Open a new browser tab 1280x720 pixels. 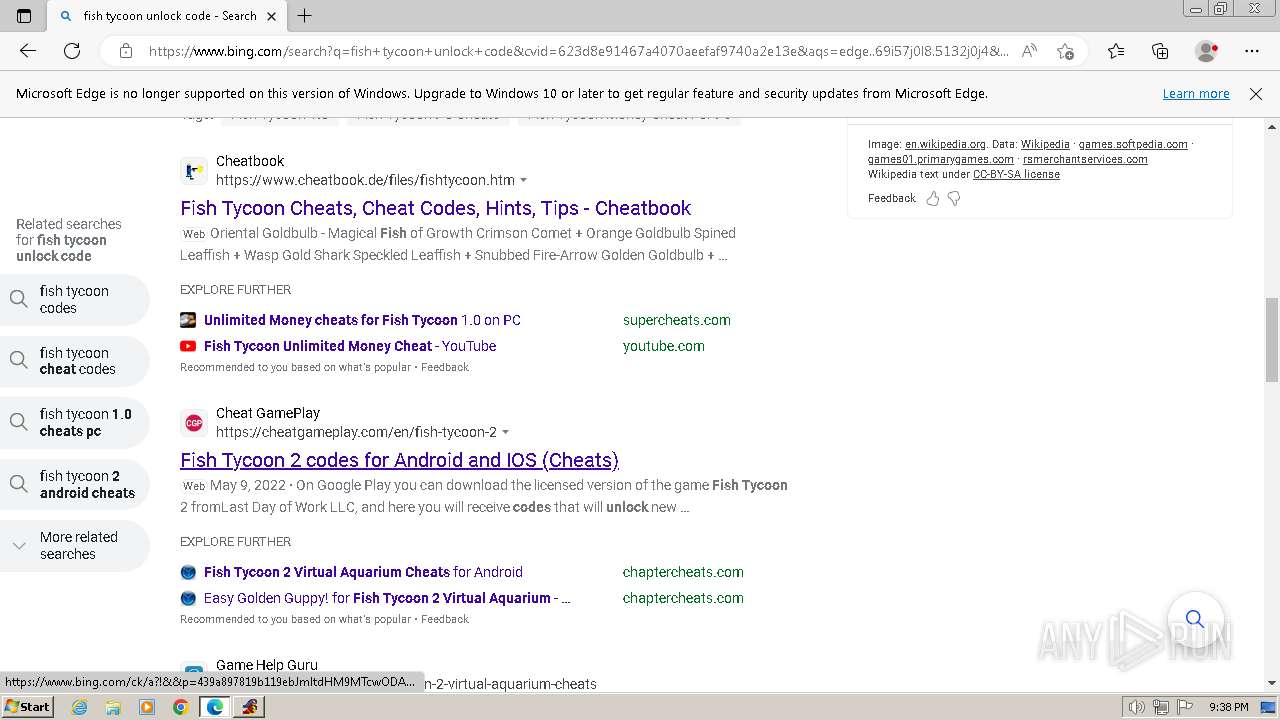305,16
